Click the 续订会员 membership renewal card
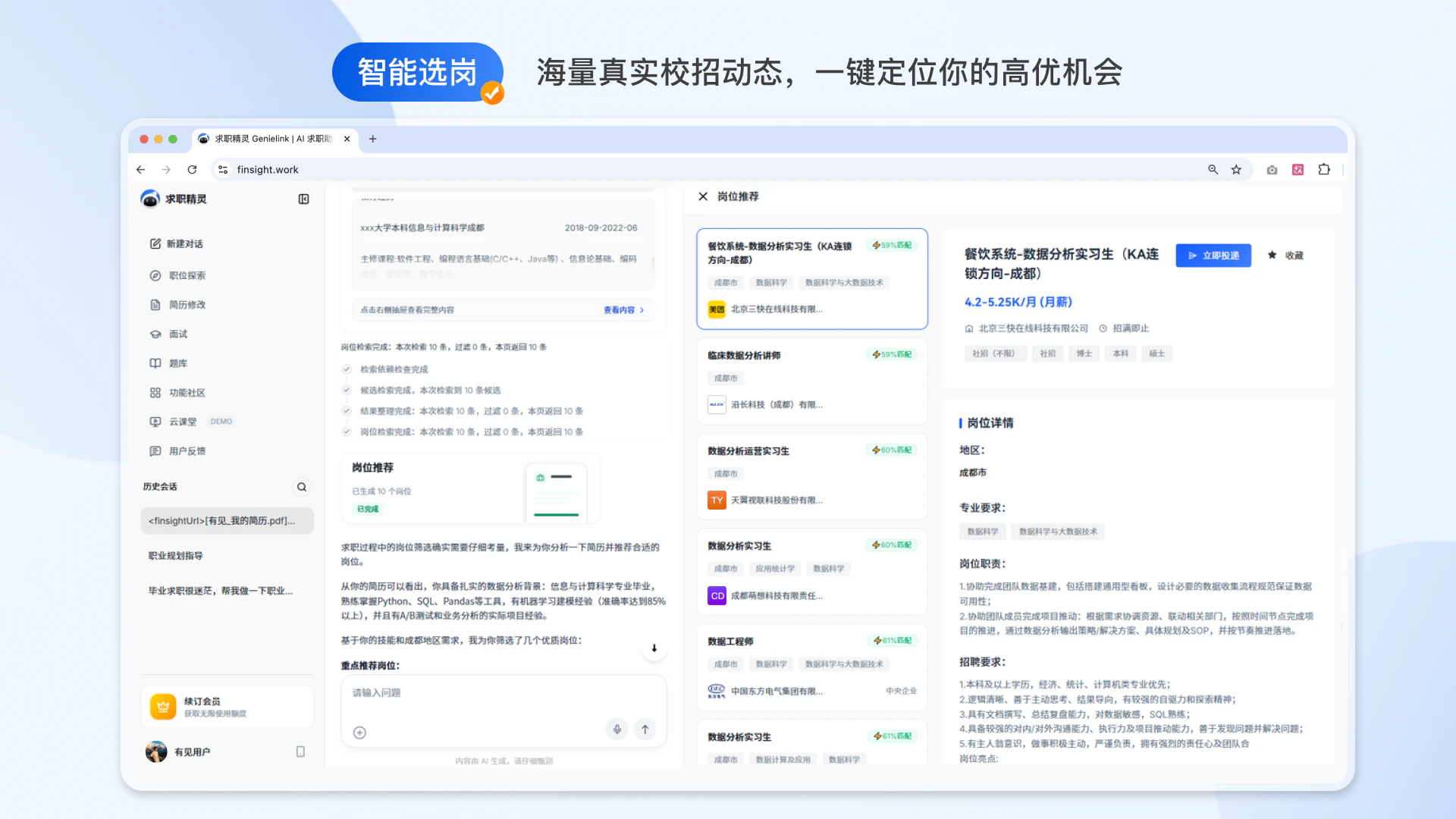Image resolution: width=1456 pixels, height=819 pixels. [x=227, y=707]
